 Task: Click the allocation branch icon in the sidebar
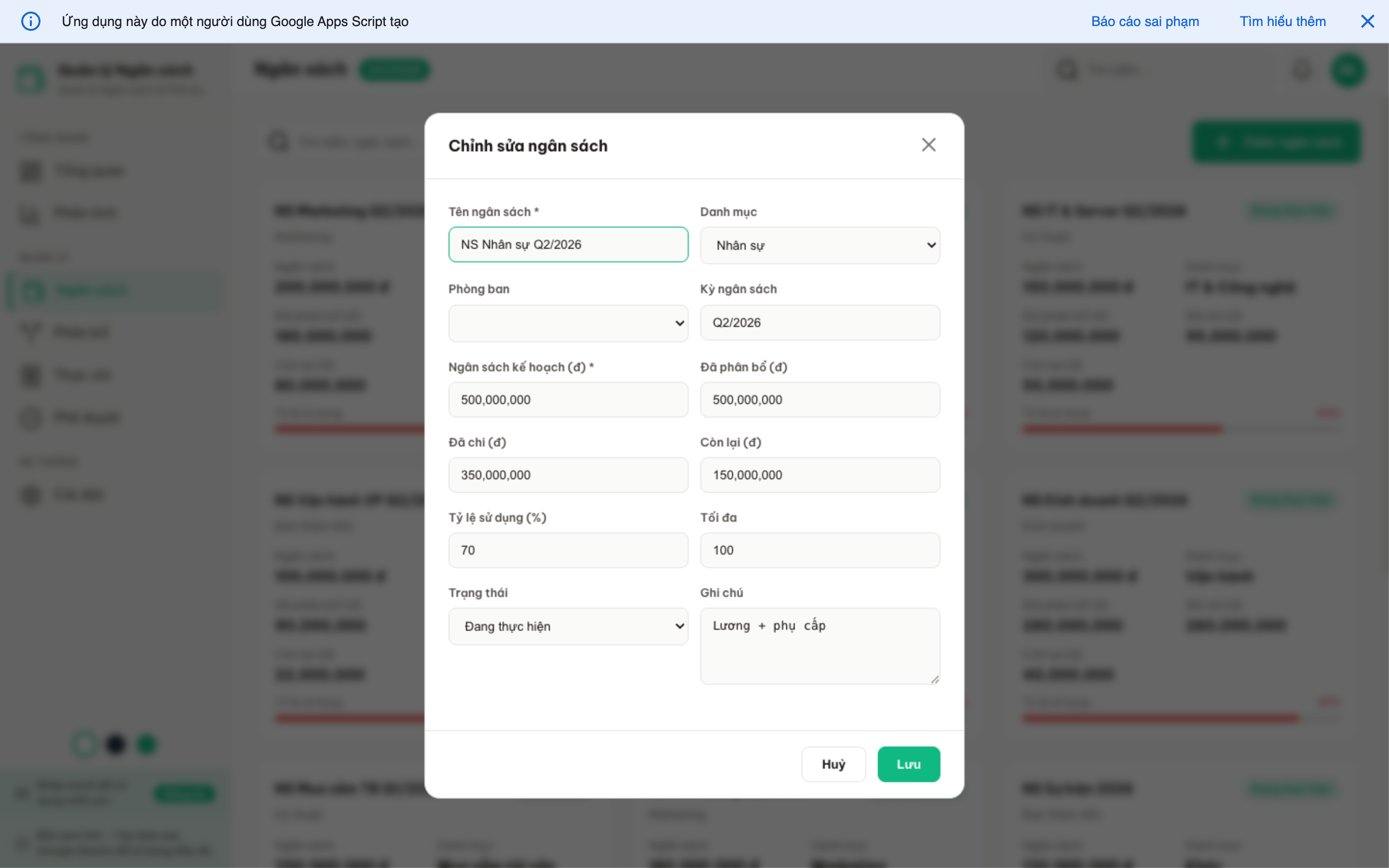pos(30,331)
